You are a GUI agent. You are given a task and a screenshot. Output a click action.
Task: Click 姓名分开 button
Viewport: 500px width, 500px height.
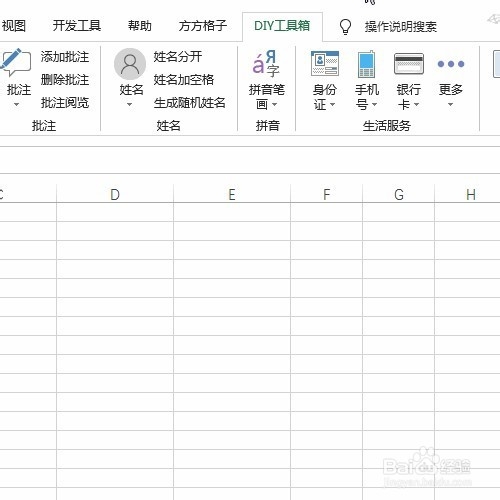pyautogui.click(x=178, y=57)
